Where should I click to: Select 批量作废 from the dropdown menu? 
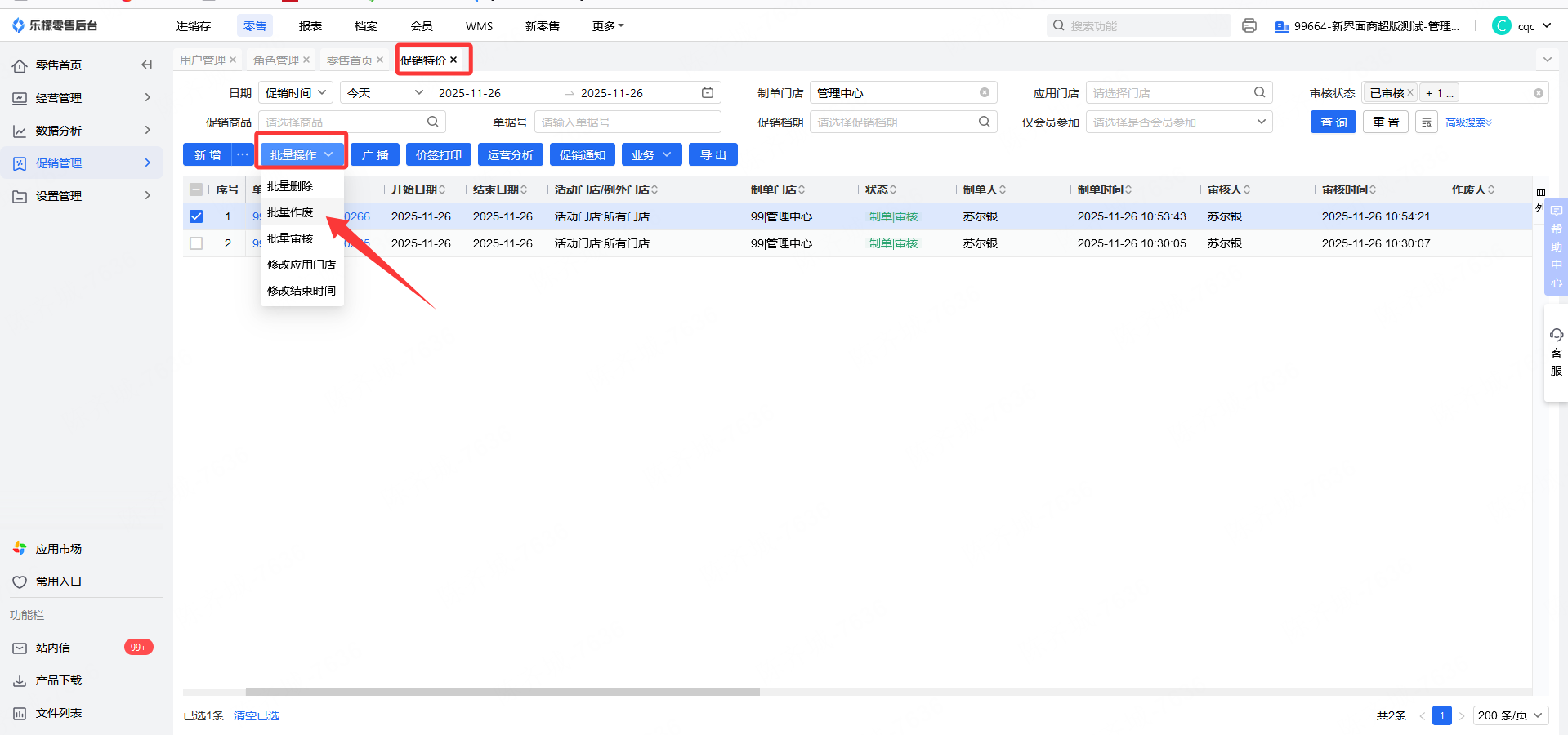[290, 212]
